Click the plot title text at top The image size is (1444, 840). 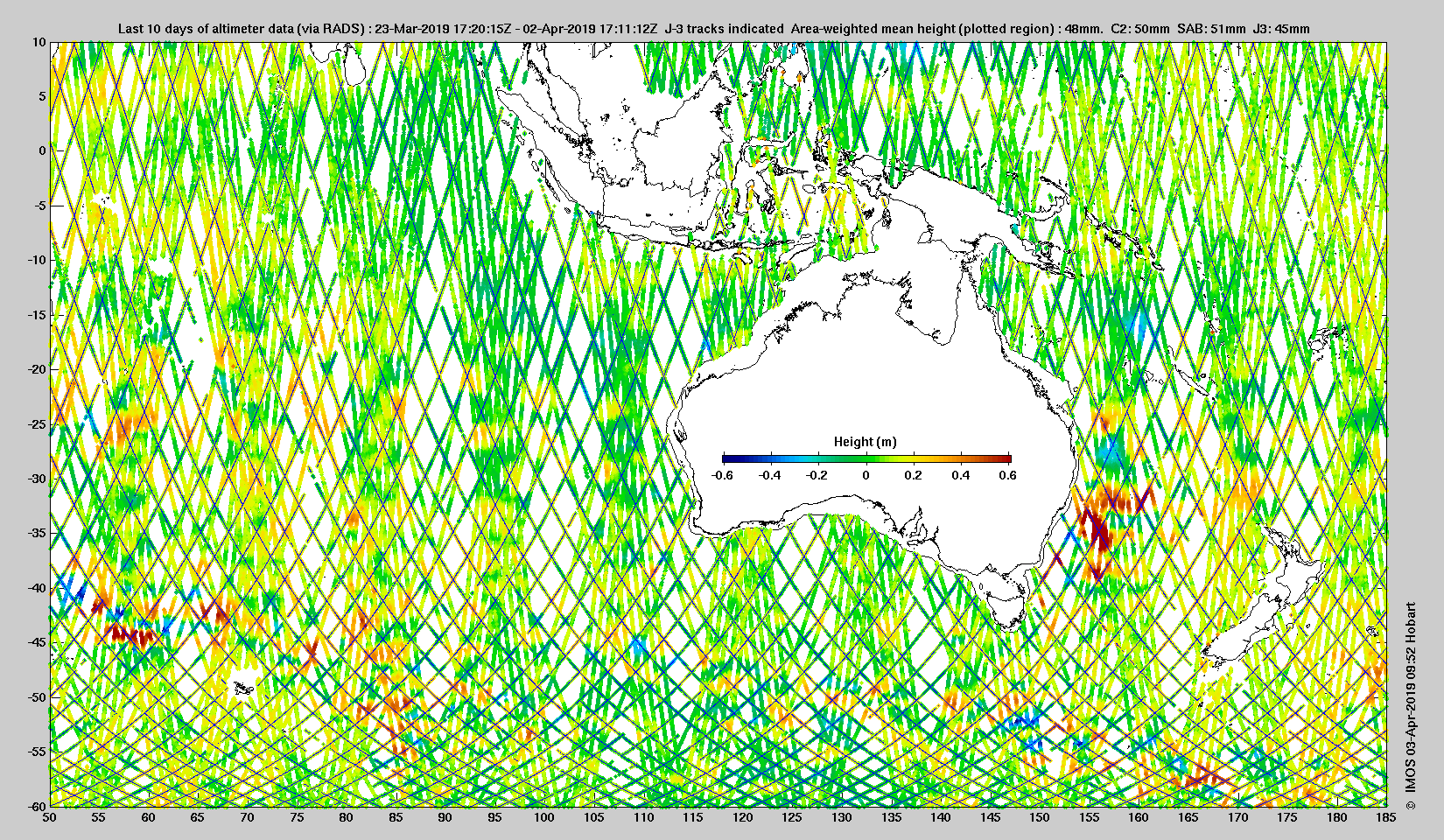[x=713, y=29]
